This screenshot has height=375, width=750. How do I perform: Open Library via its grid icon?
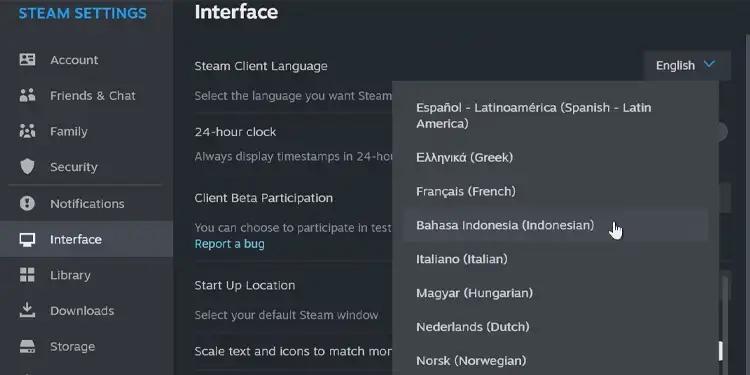coord(27,275)
